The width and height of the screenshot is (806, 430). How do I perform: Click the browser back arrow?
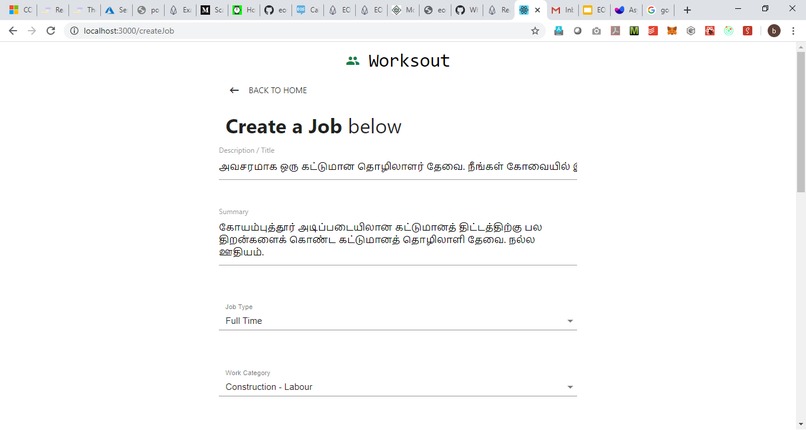point(13,31)
